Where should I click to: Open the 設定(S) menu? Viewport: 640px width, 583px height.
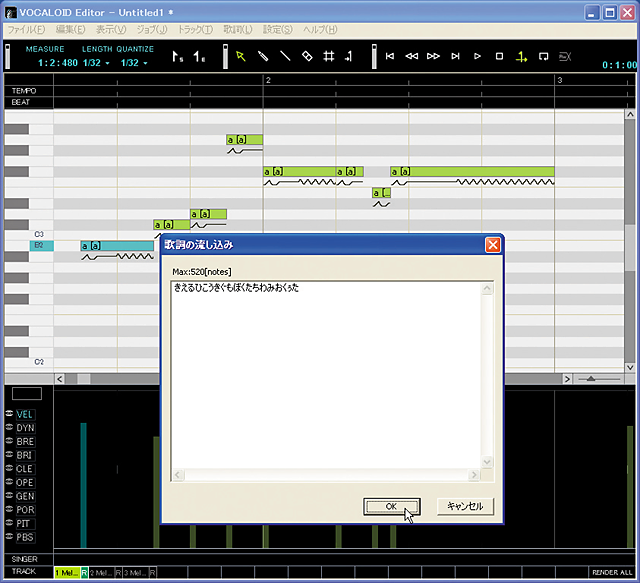pos(278,29)
